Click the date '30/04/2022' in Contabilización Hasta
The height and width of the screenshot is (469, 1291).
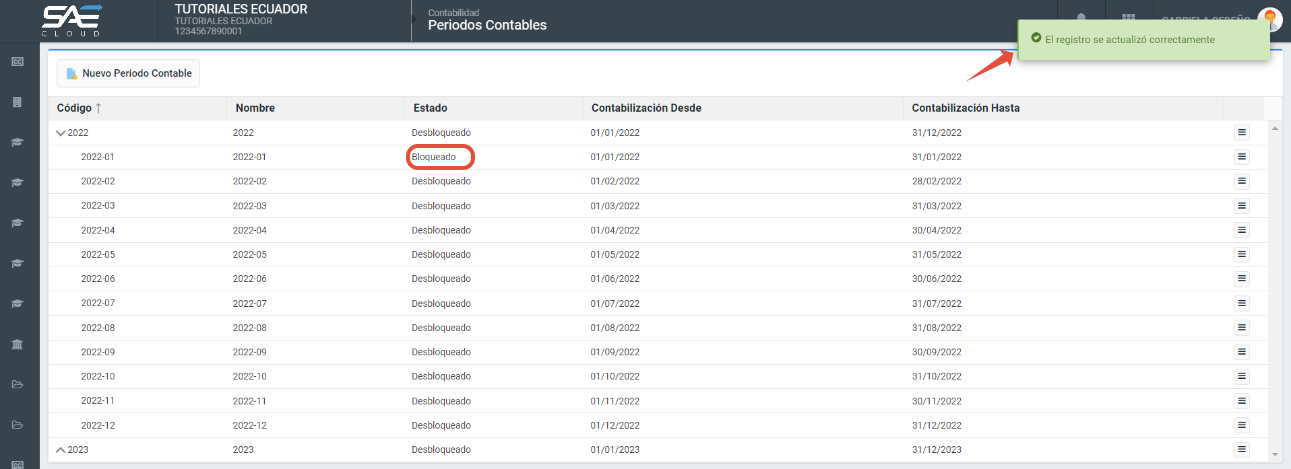[937, 230]
